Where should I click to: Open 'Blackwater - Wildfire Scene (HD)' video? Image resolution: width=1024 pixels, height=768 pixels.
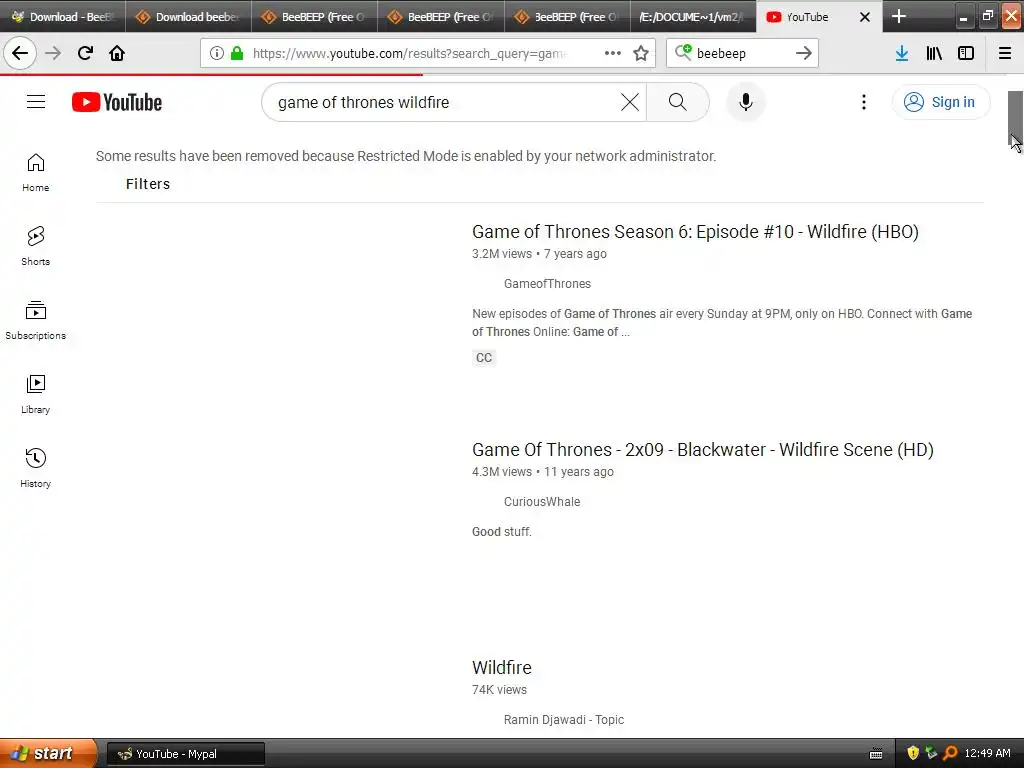(x=703, y=450)
